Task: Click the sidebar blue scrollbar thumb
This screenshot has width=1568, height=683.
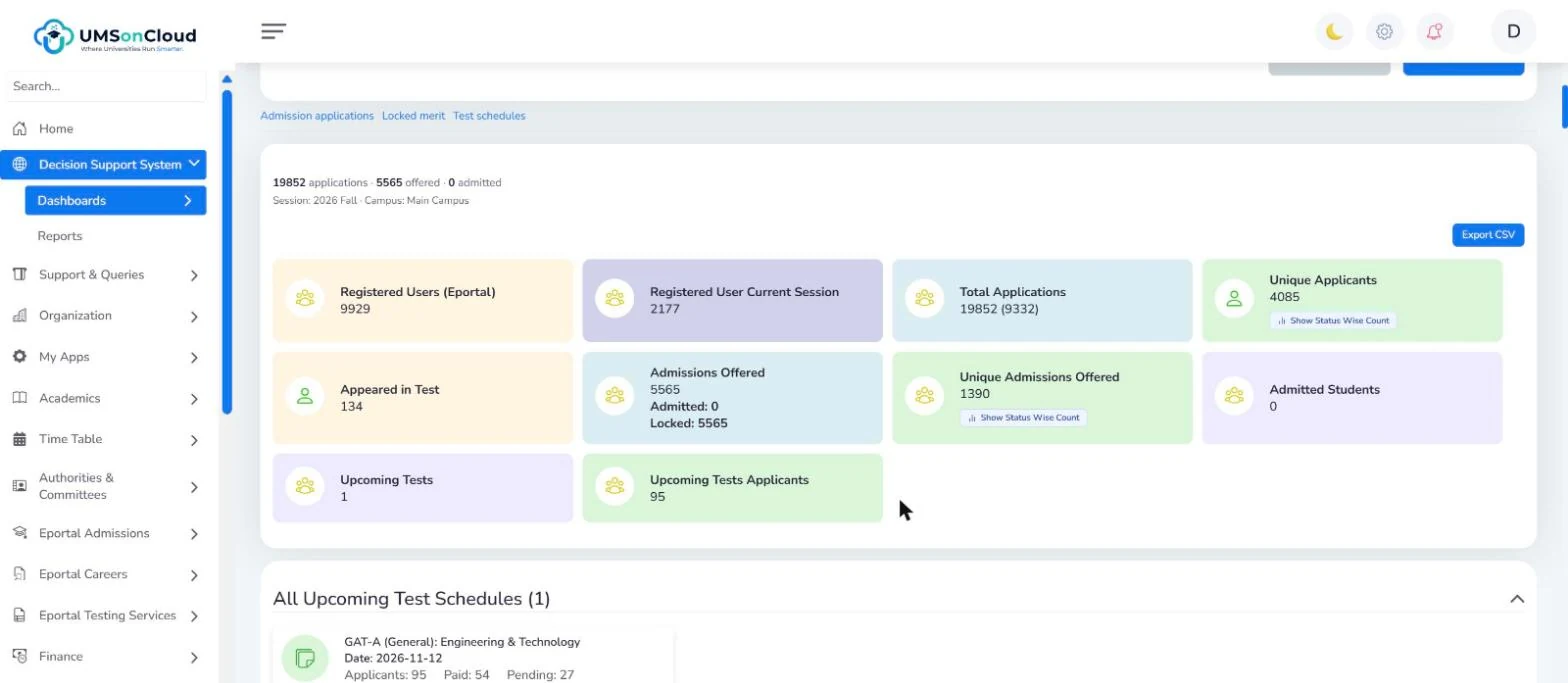Action: tap(227, 252)
